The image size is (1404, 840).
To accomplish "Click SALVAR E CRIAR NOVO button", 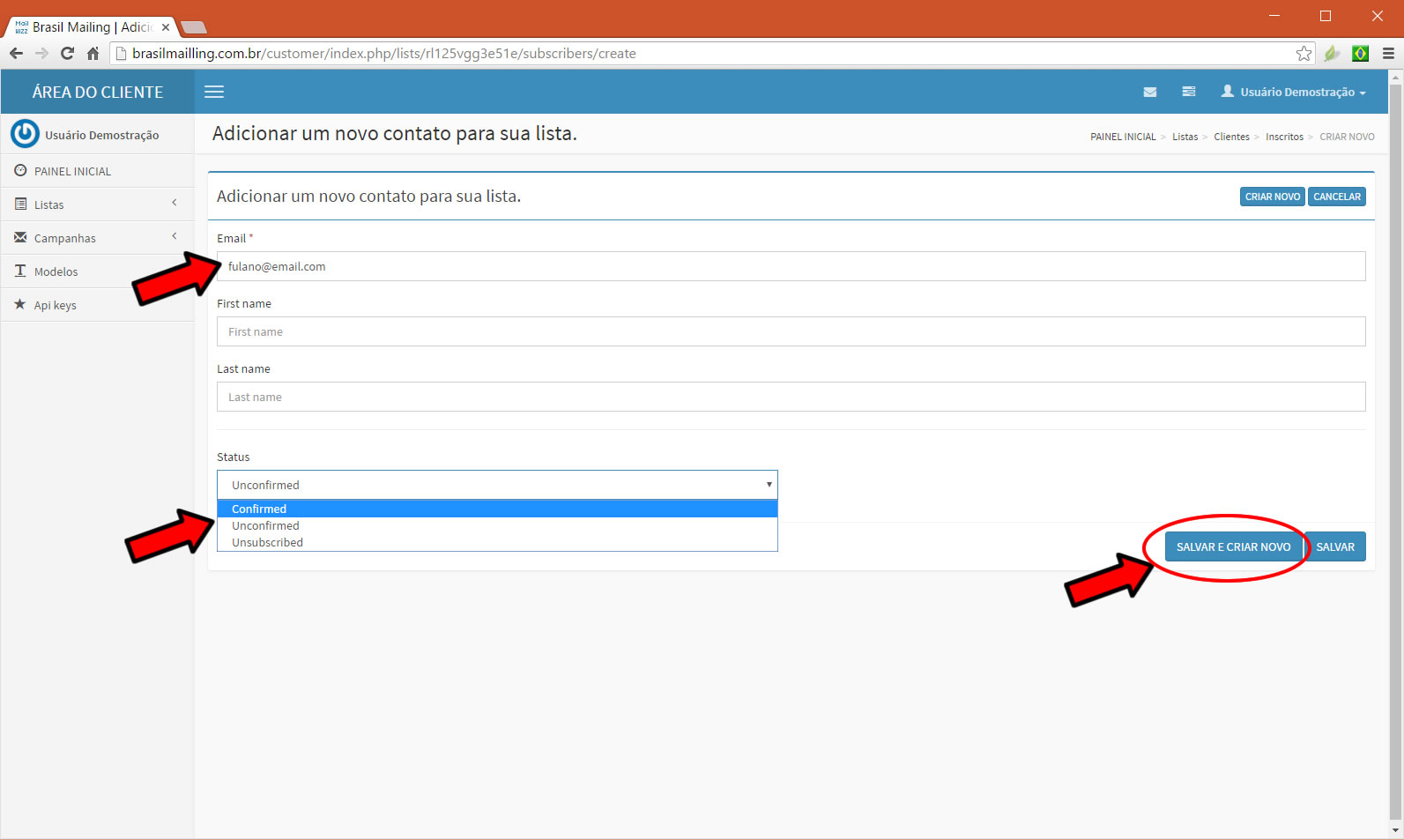I will pyautogui.click(x=1233, y=546).
